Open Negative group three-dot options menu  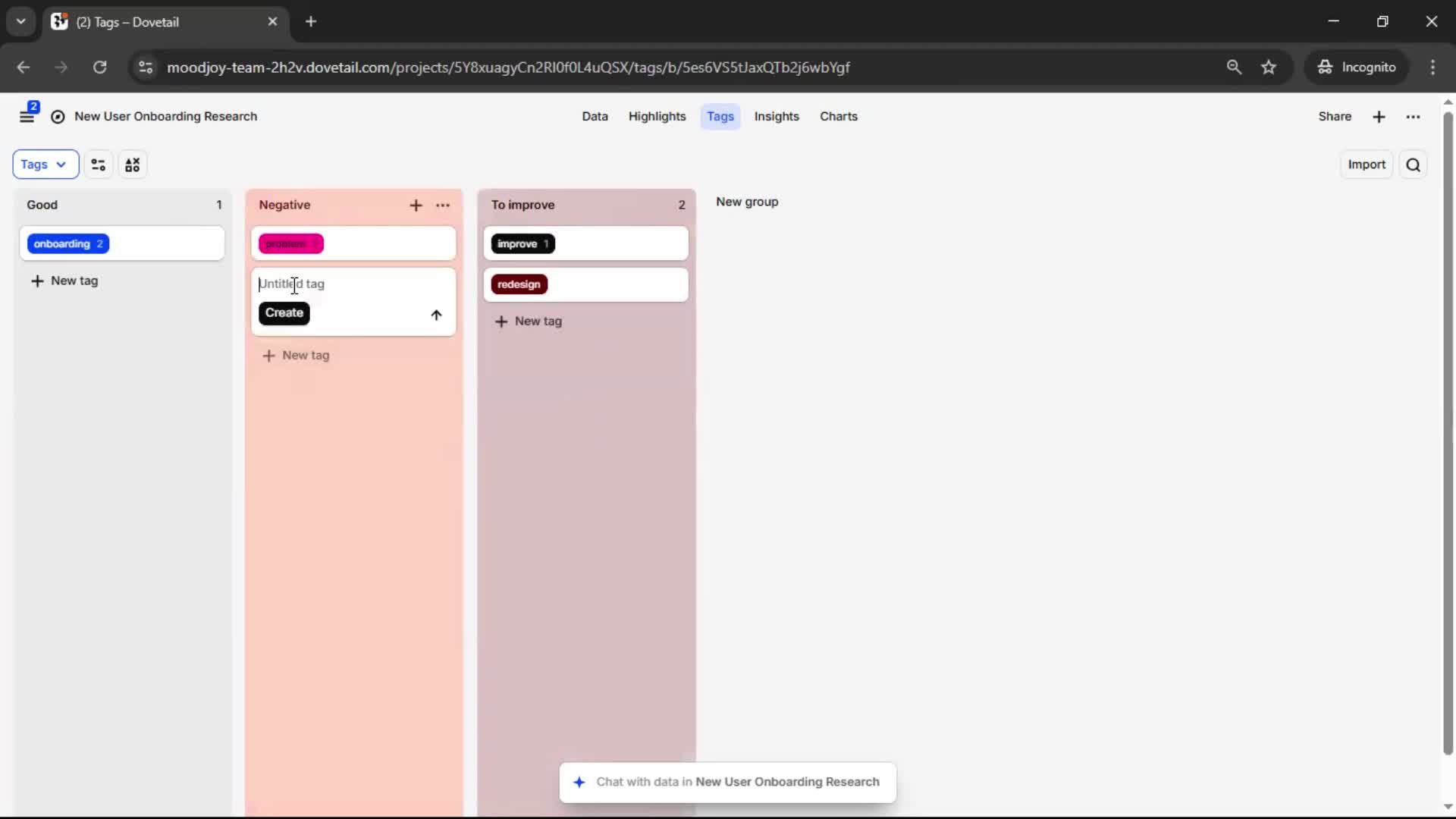click(x=443, y=206)
